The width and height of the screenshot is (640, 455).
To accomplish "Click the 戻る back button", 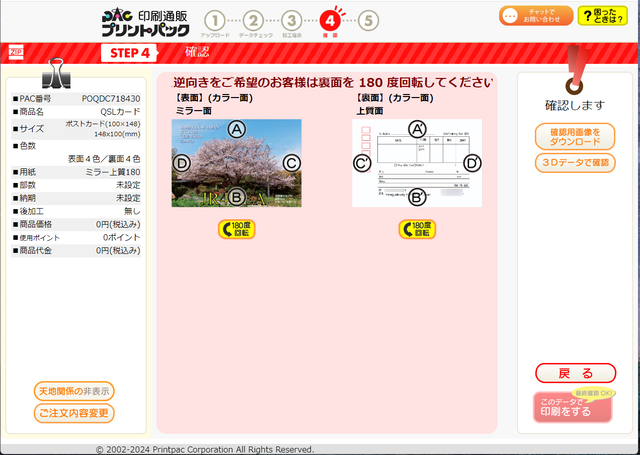I will coord(575,373).
